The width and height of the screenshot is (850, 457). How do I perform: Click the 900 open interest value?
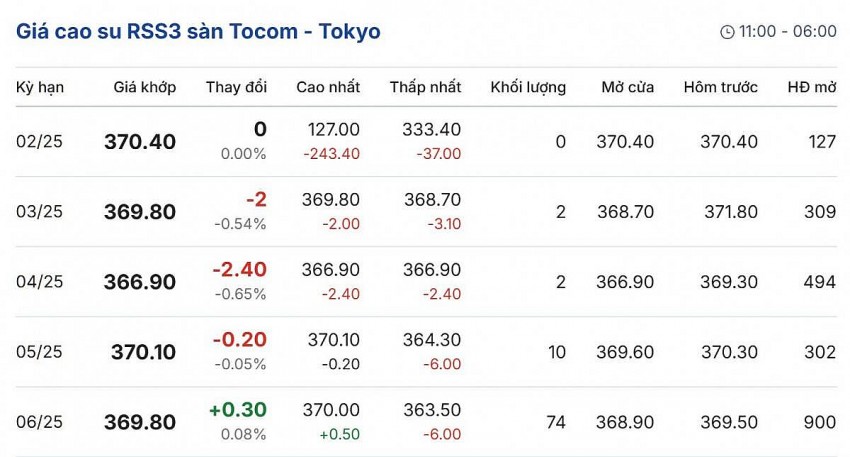click(x=820, y=422)
